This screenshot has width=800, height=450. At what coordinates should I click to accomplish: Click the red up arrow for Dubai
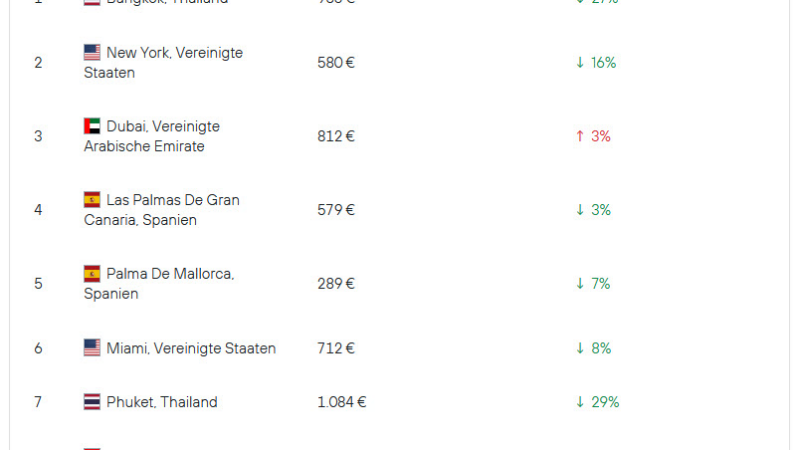(580, 136)
